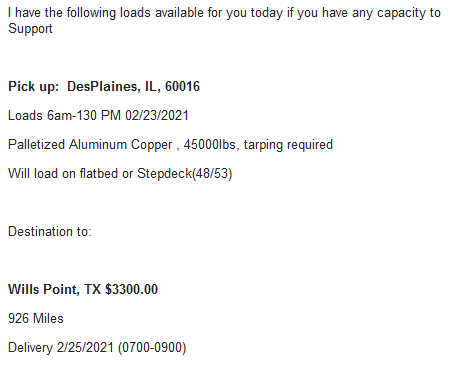
Task: Click the delivery date 2/25/2021
Action: click(85, 347)
